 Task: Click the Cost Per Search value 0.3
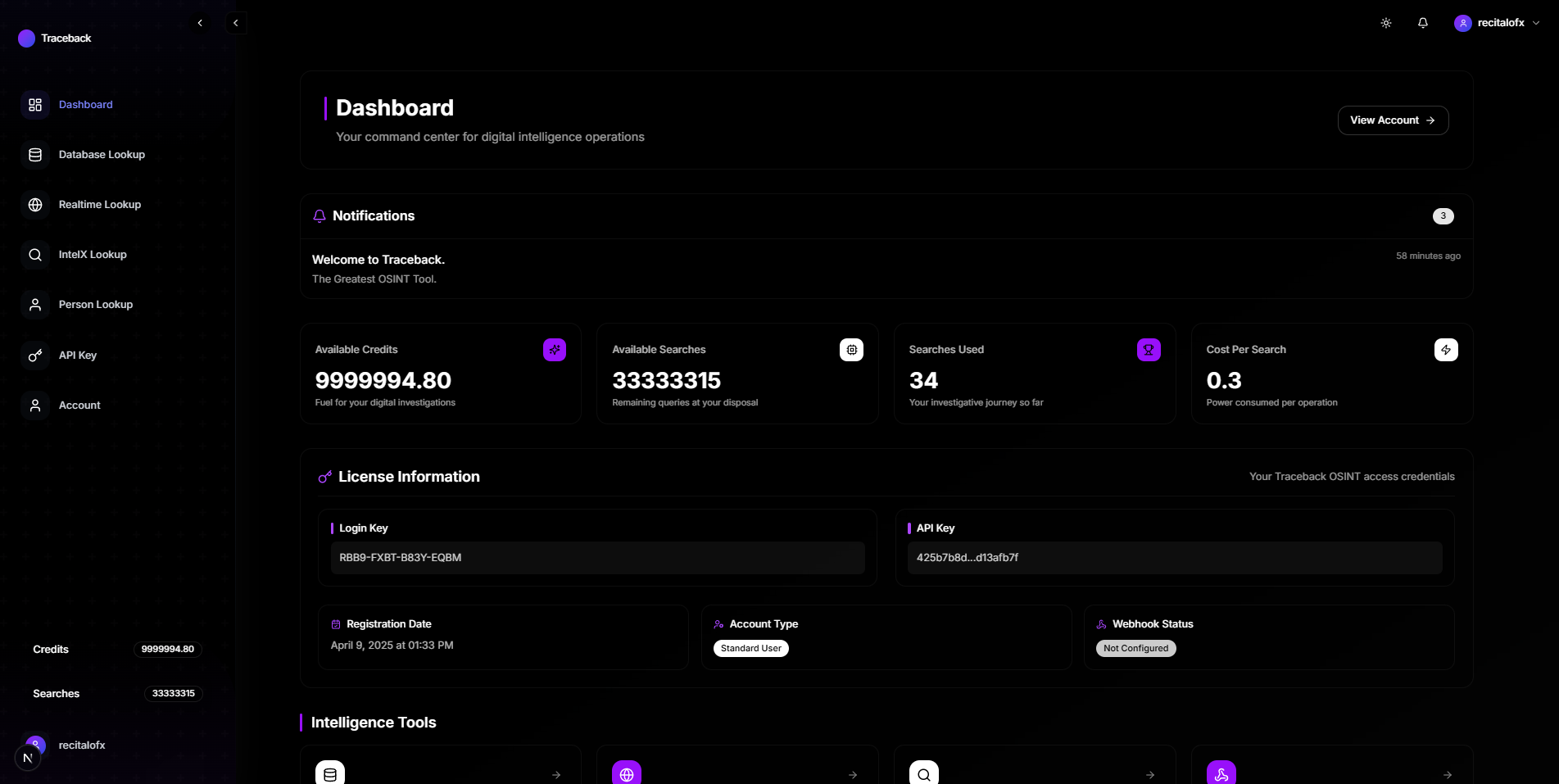click(1223, 381)
